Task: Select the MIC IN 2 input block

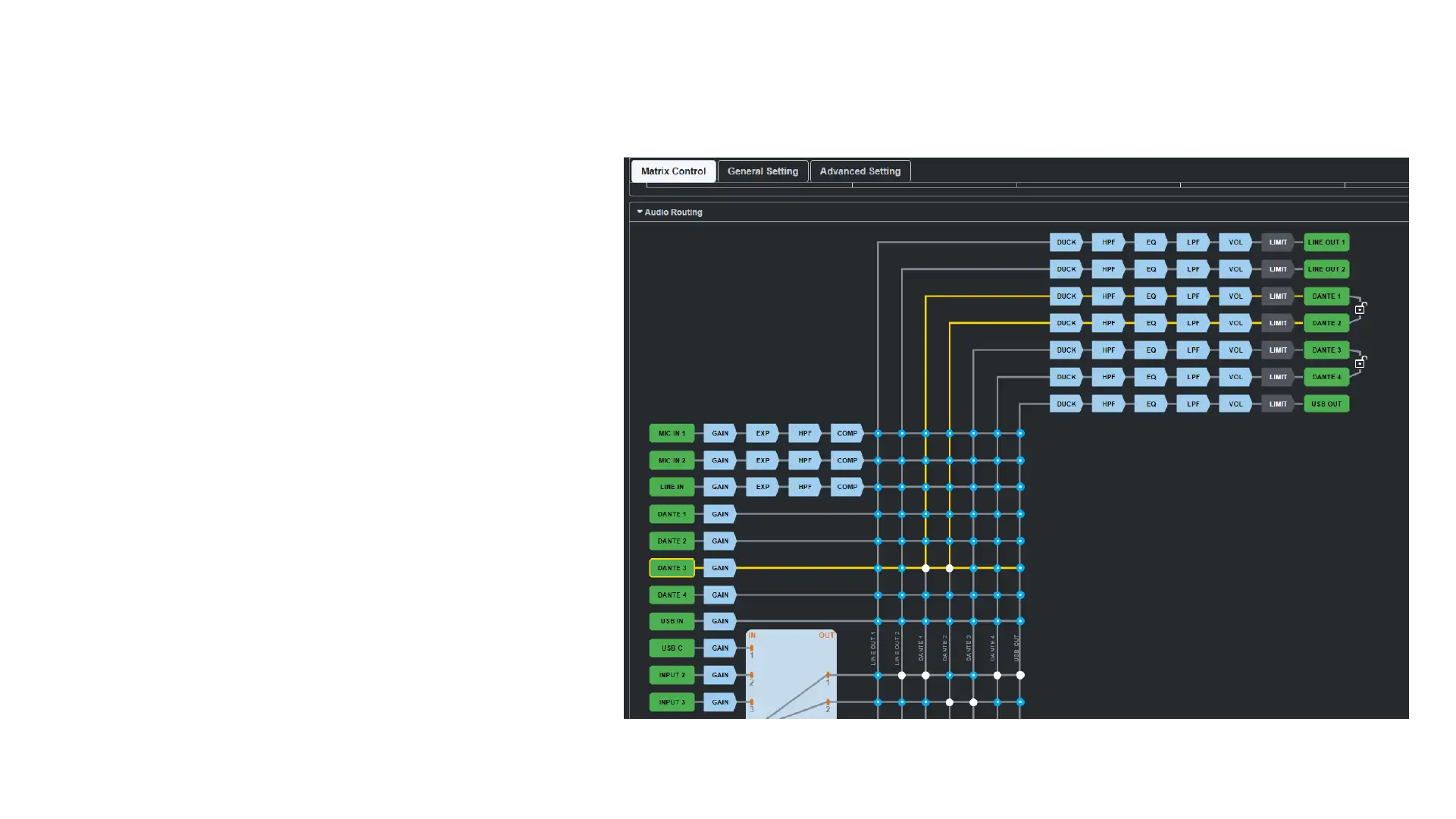Action: (672, 460)
